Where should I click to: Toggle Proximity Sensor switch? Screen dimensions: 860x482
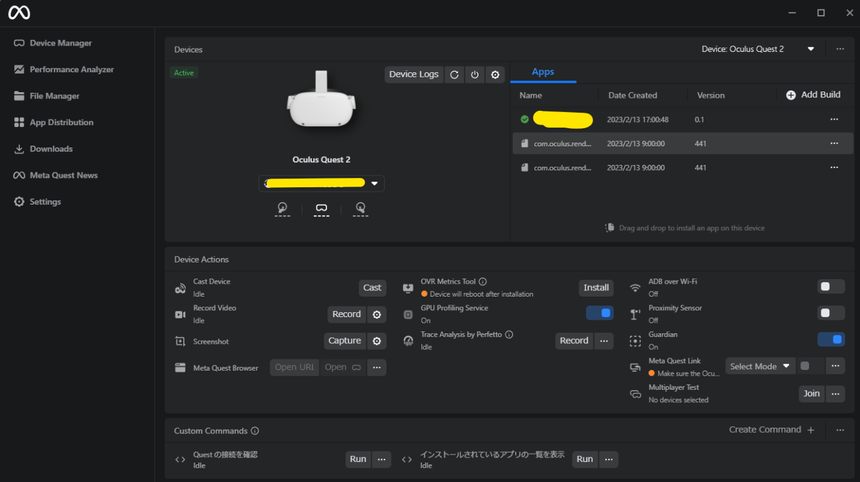[830, 313]
